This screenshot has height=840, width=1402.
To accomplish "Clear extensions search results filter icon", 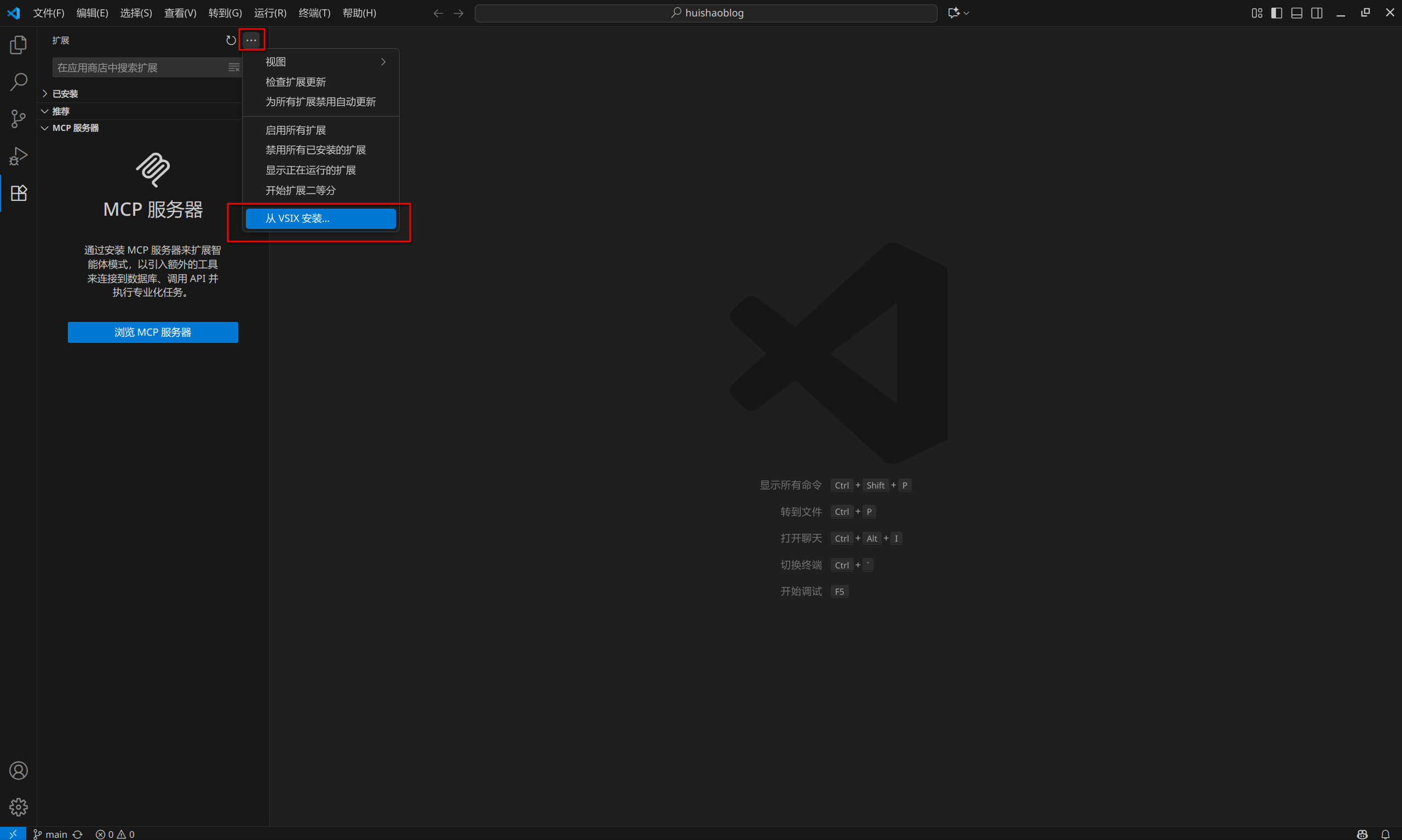I will 233,68.
